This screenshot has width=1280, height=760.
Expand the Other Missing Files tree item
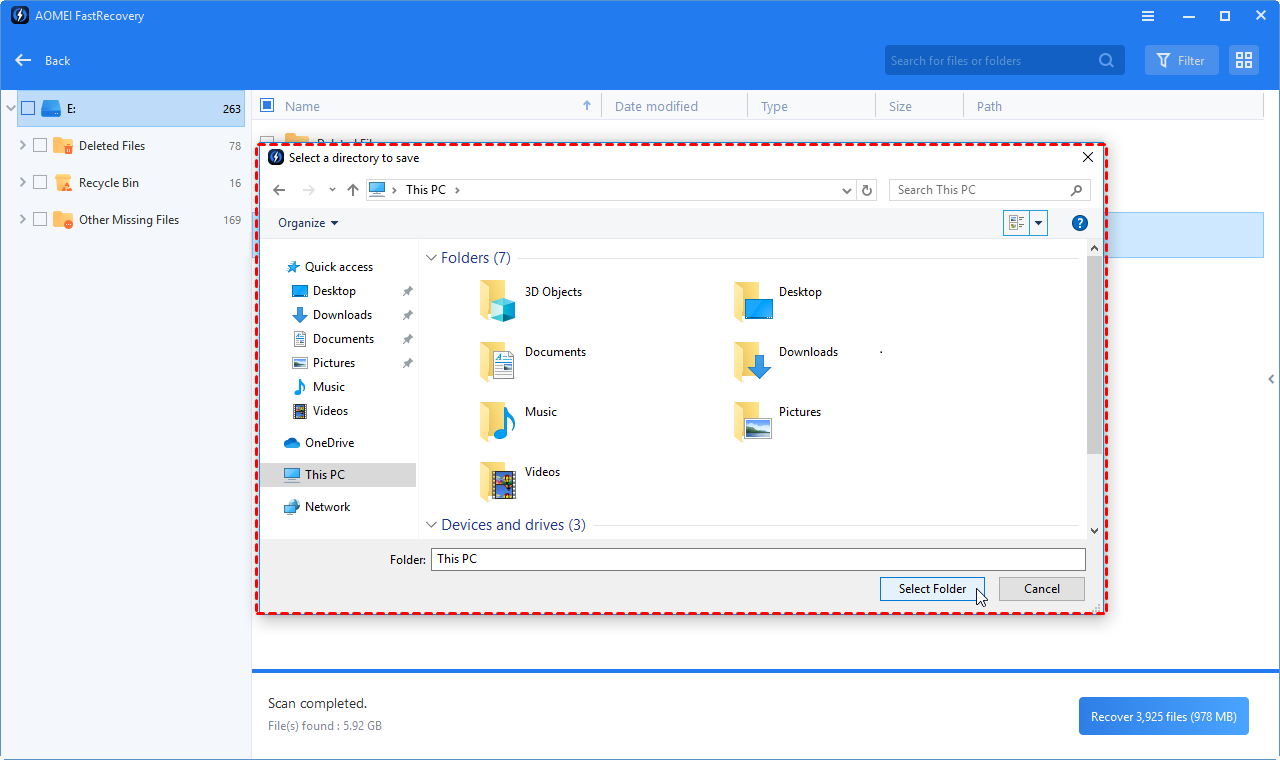22,219
